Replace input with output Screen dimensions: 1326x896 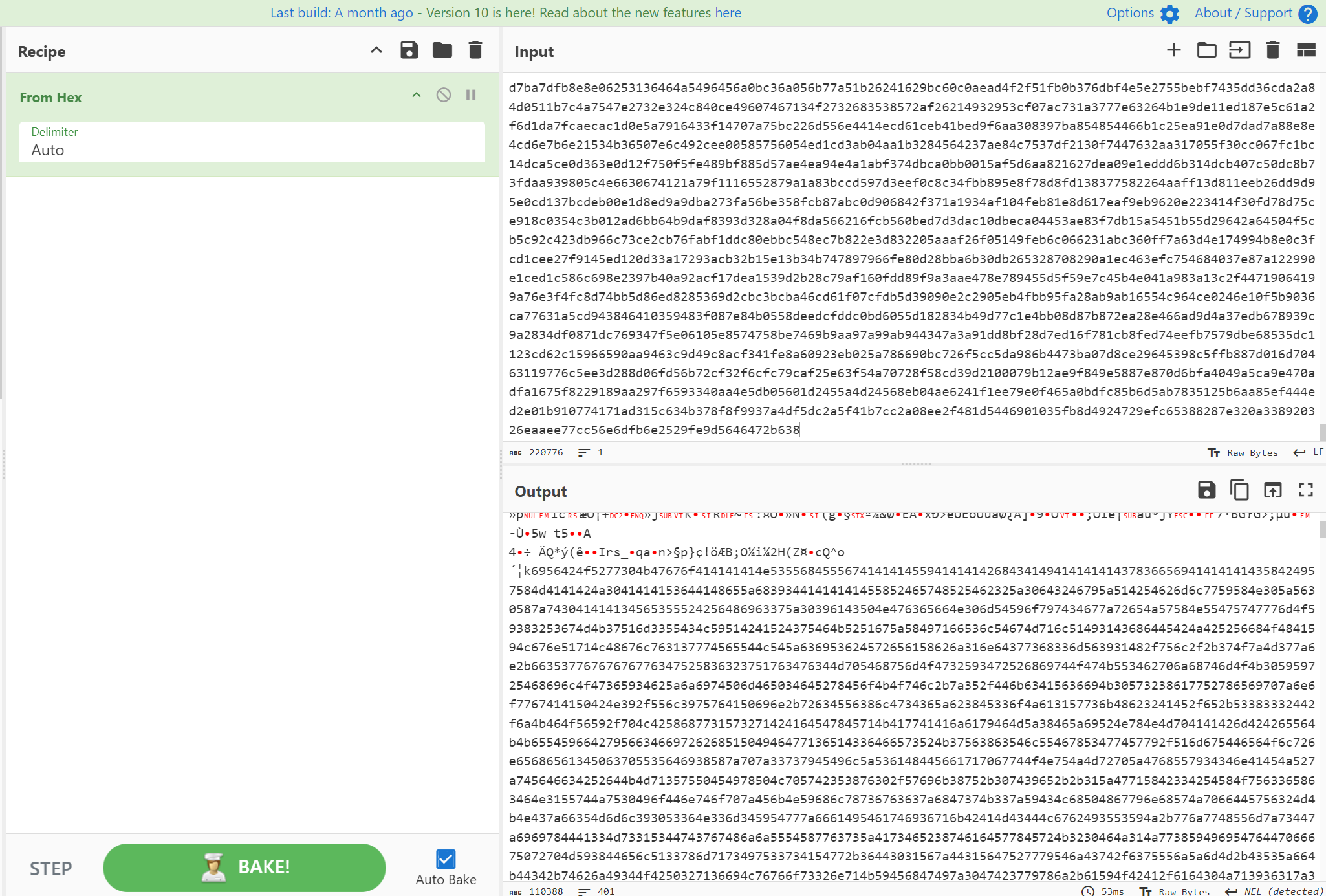[x=1272, y=490]
